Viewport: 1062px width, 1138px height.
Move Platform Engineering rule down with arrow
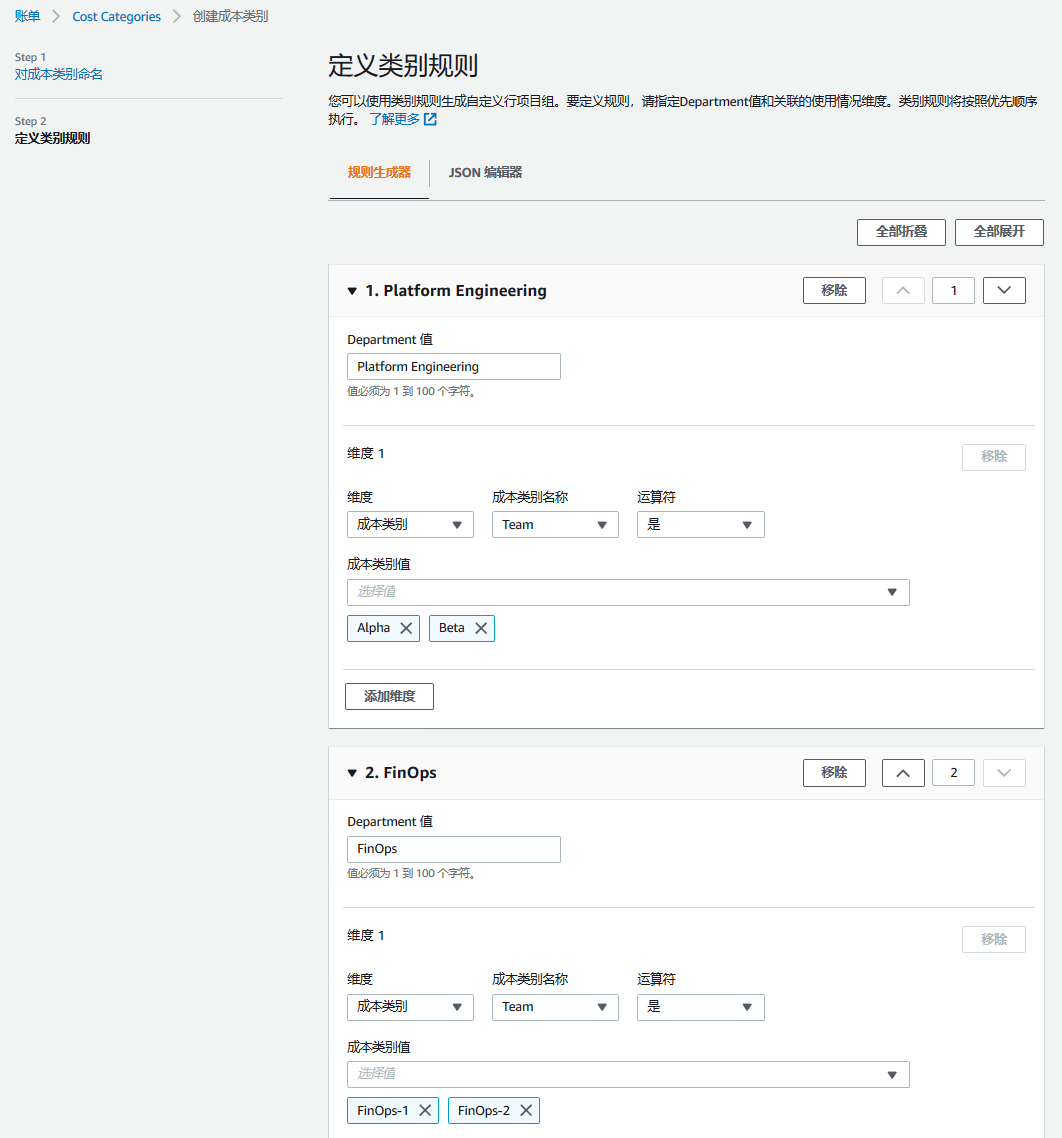pyautogui.click(x=1004, y=291)
